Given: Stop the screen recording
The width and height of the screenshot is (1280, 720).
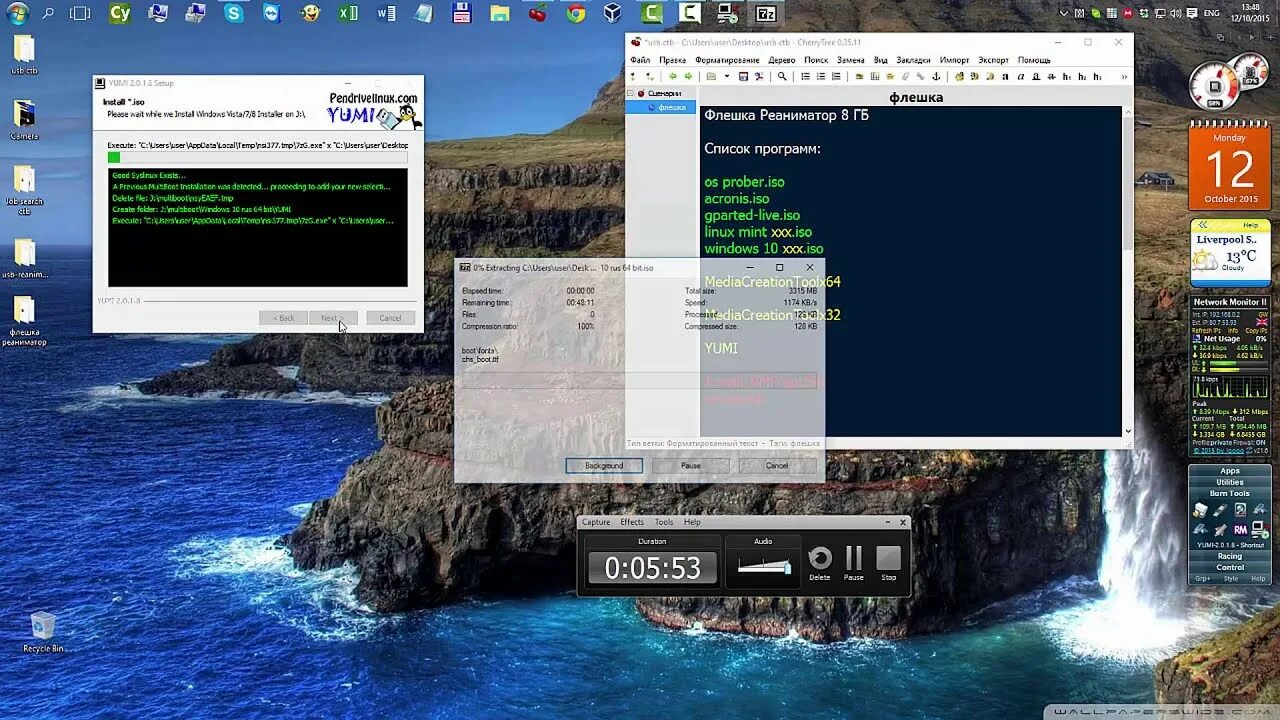Looking at the screenshot, I should point(888,562).
